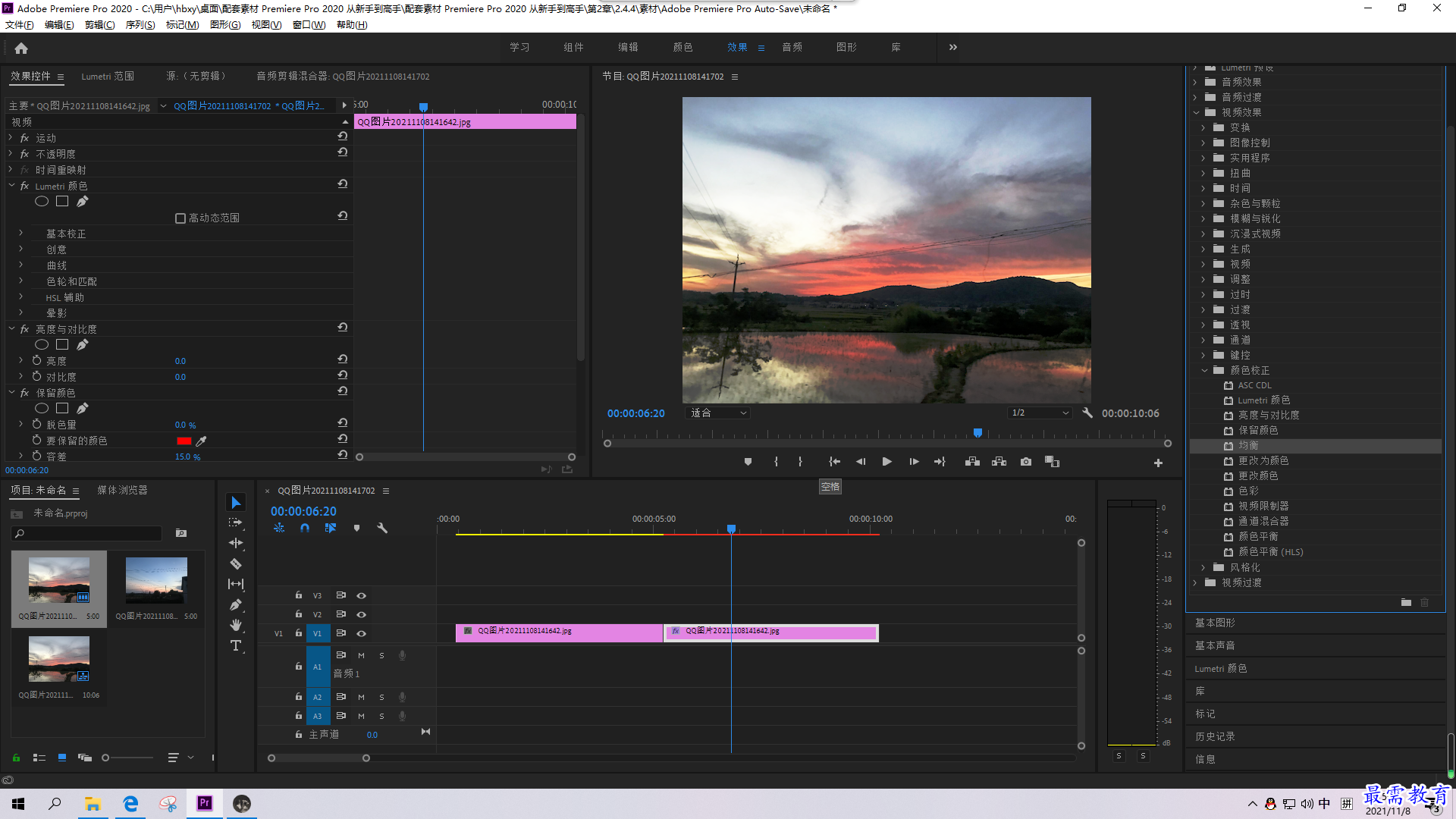The image size is (1456, 819).
Task: Select the Track Select Forward tool
Action: click(x=236, y=522)
